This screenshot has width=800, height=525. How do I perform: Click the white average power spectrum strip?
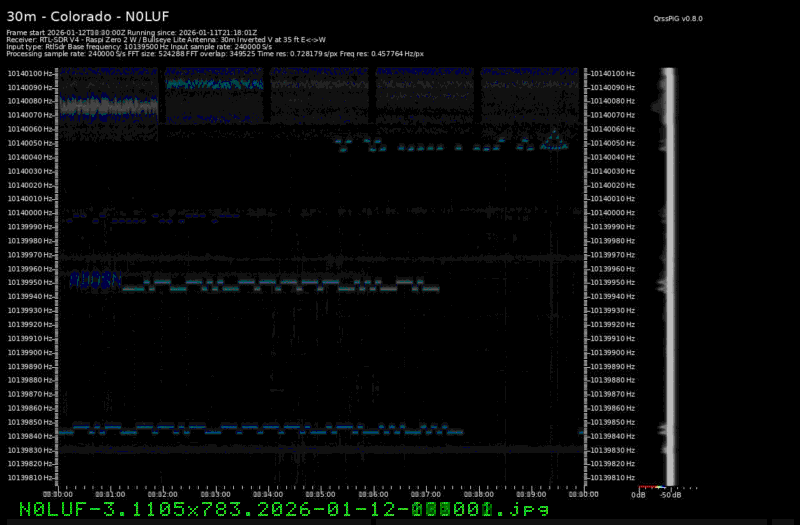[x=670, y=280]
